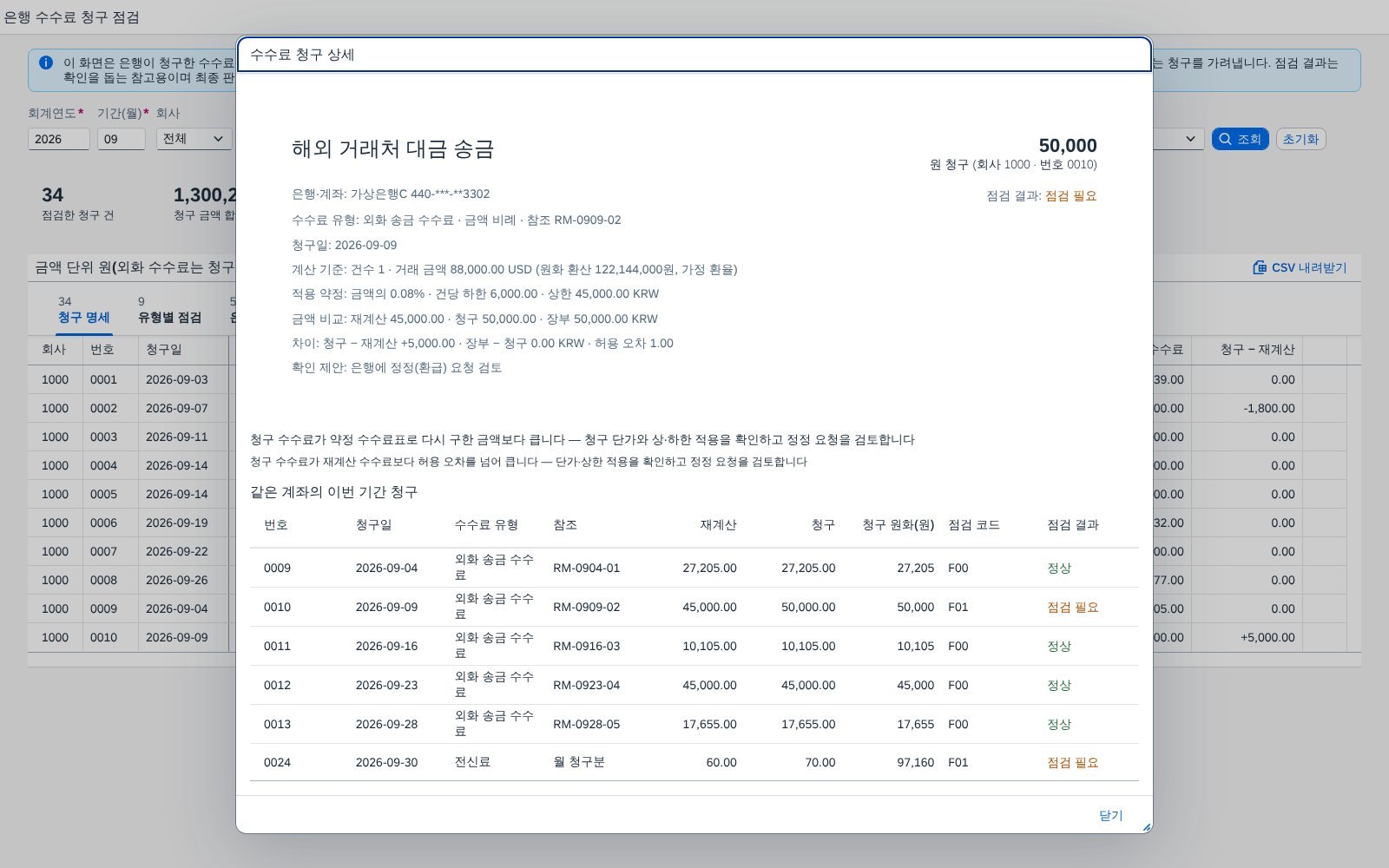Click the 34 점검한 청구 건 summary

pos(77,203)
